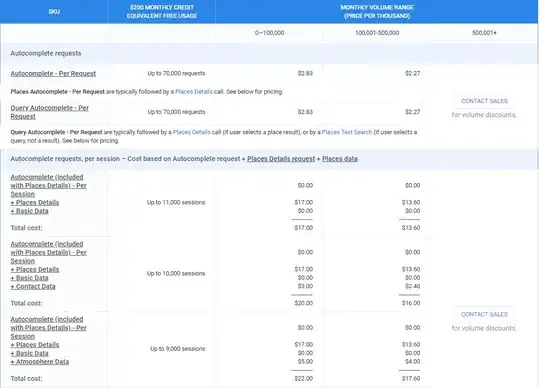The image size is (540, 388).
Task: Click the SKU column header
Action: pyautogui.click(x=54, y=12)
